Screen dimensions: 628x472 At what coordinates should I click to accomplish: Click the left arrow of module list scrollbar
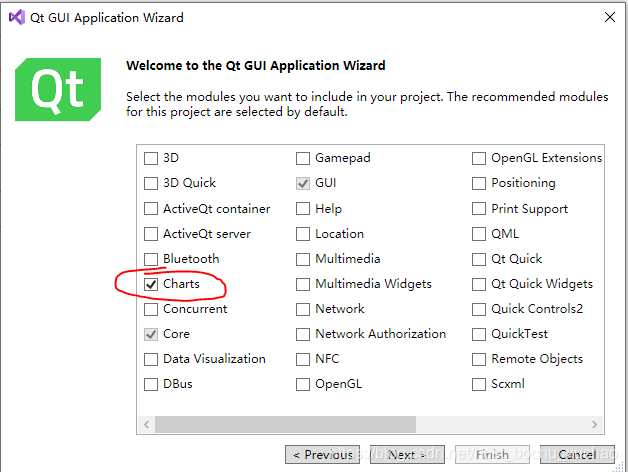click(147, 424)
